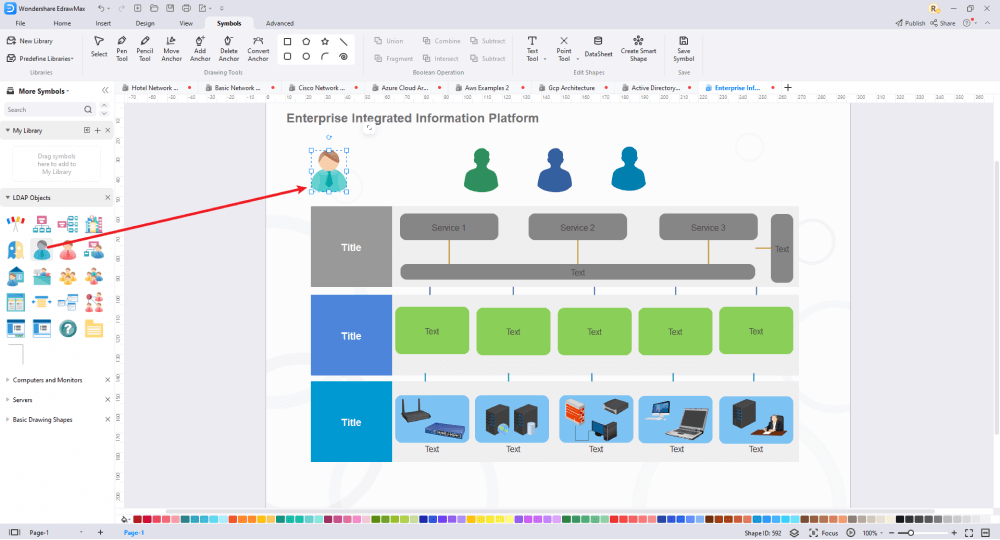1000x540 pixels.
Task: Choose the Move Anchor tool
Action: point(172,47)
